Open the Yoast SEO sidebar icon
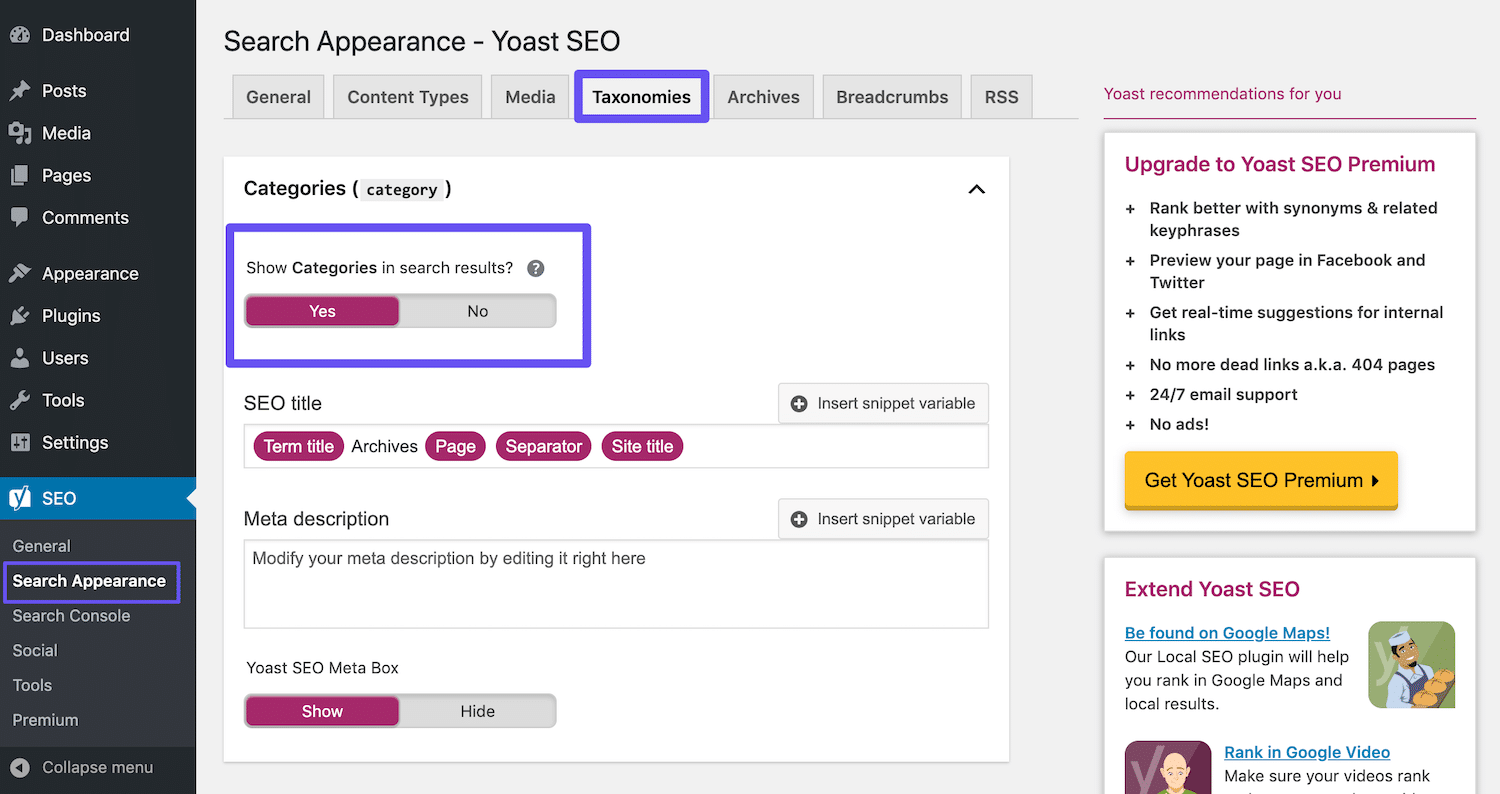Image resolution: width=1500 pixels, height=794 pixels. point(22,497)
